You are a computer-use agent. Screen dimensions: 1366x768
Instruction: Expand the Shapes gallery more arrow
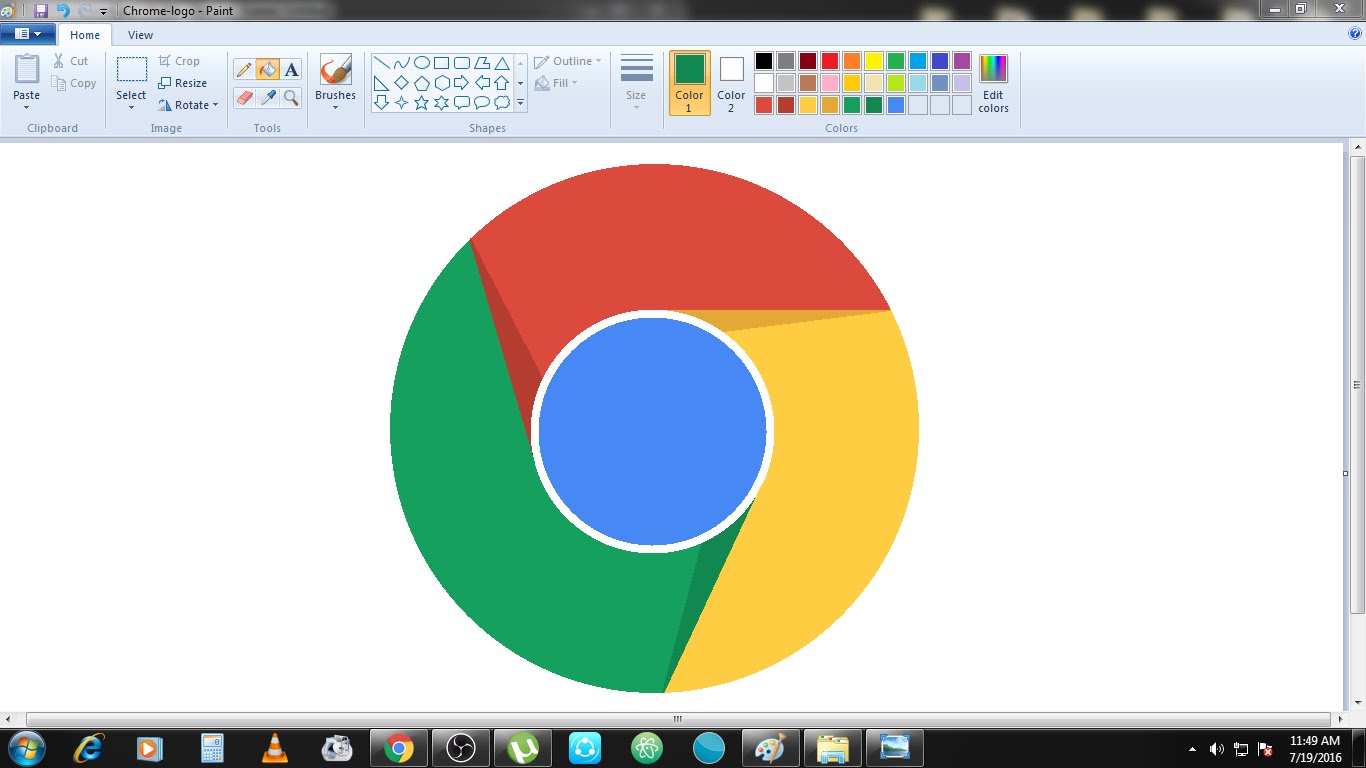point(520,102)
